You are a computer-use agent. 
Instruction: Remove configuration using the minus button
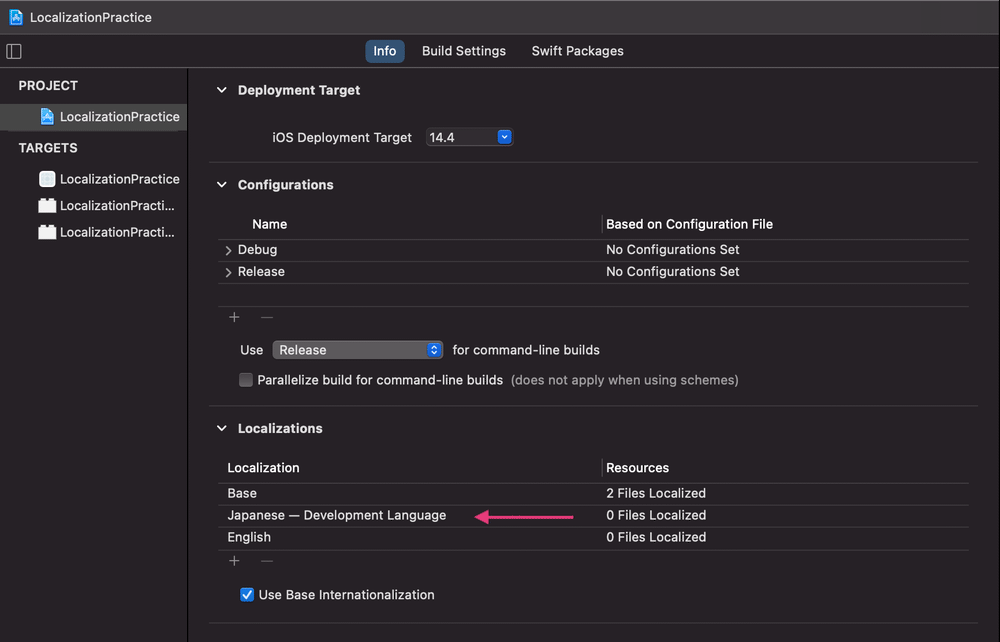pyautogui.click(x=267, y=317)
